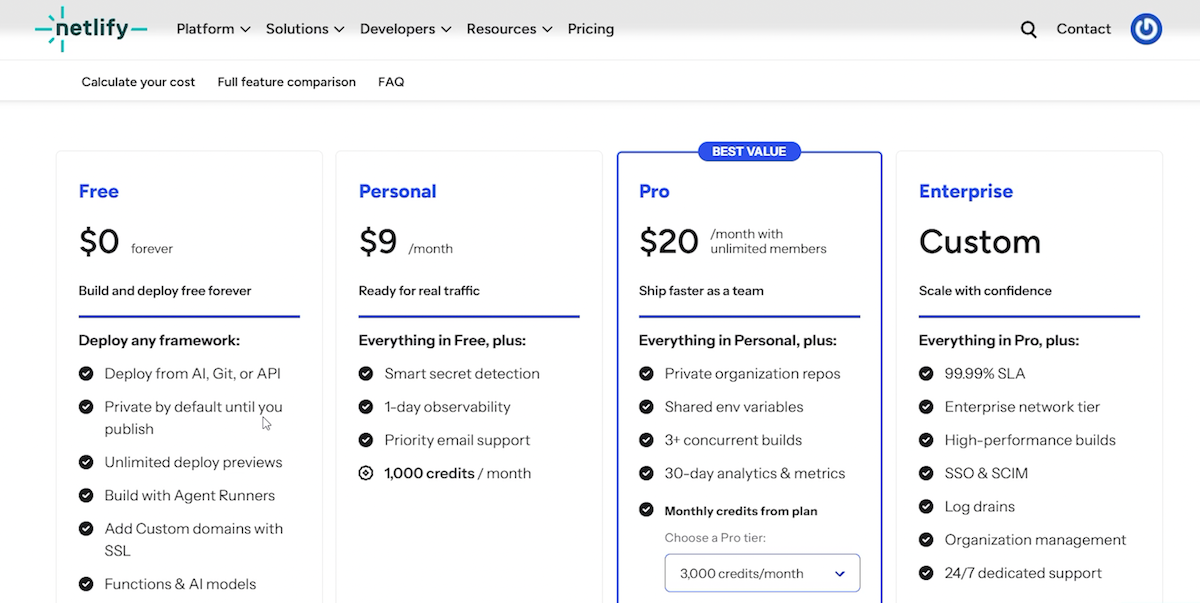Viewport: 1200px width, 603px height.
Task: Open the site search icon
Action: pyautogui.click(x=1028, y=29)
